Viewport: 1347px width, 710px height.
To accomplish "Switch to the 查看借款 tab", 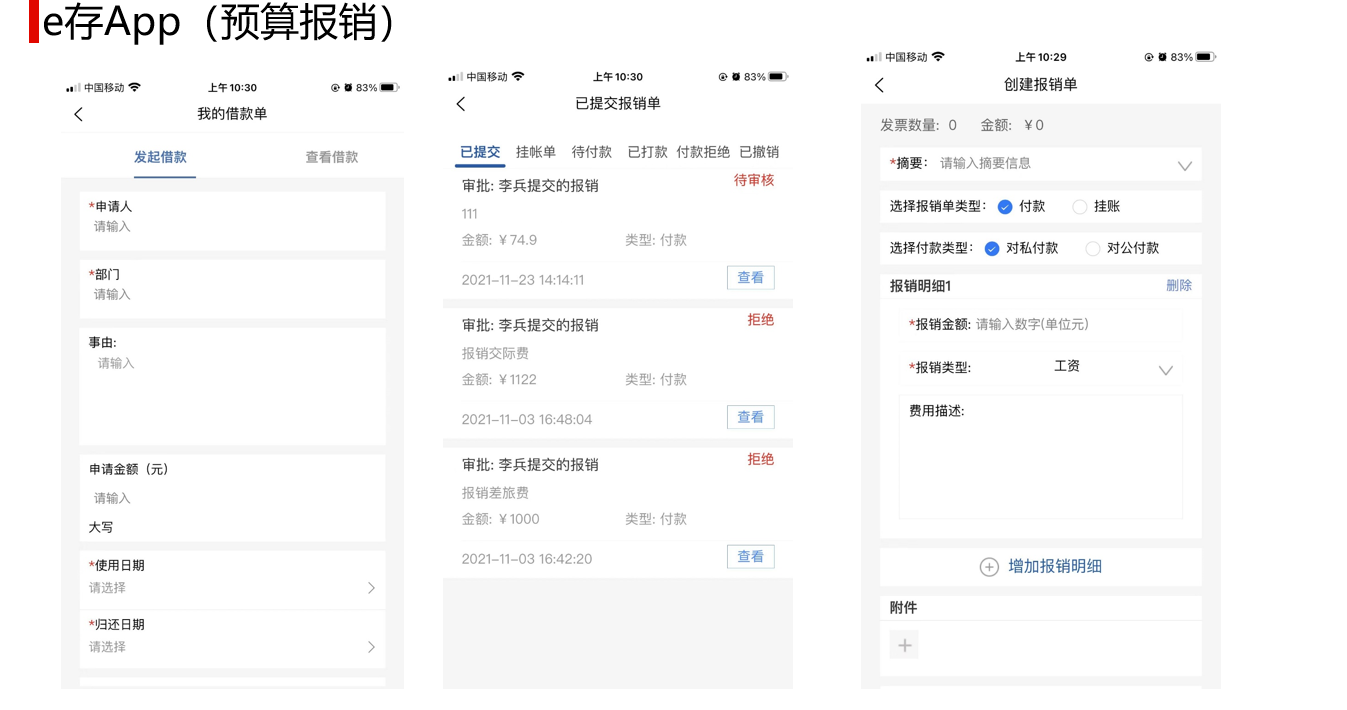I will [x=332, y=157].
